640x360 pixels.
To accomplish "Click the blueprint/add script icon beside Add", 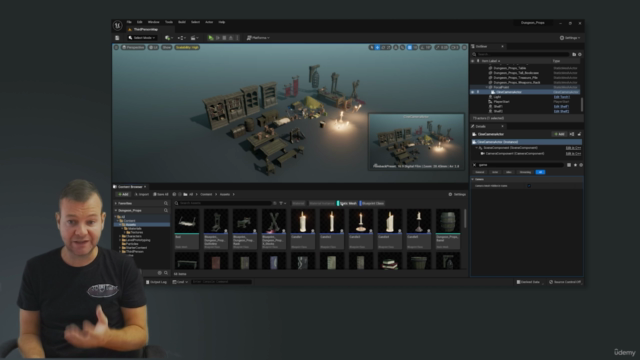I will pos(572,134).
